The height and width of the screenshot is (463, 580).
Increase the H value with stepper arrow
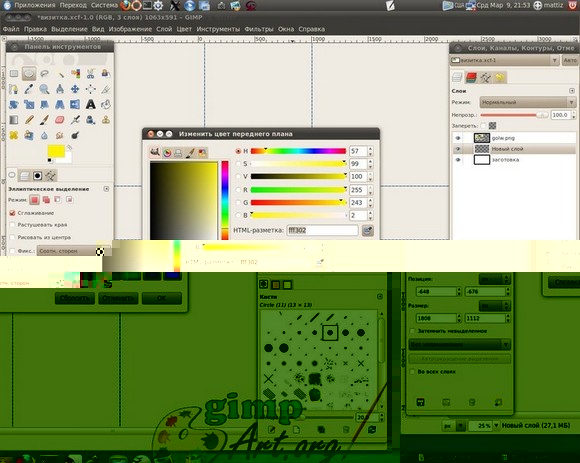[x=371, y=149]
